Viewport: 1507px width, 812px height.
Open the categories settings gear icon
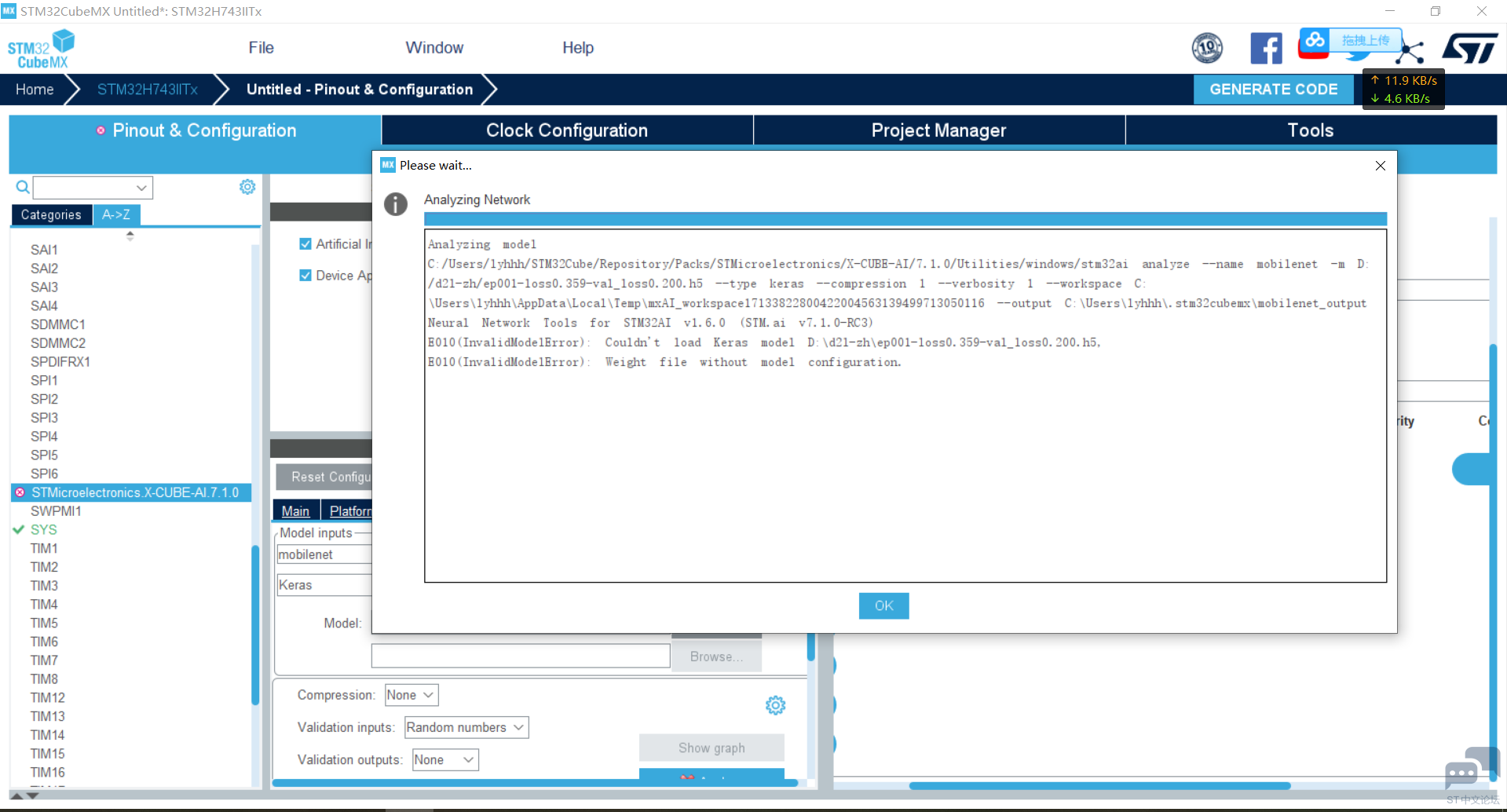pos(247,187)
